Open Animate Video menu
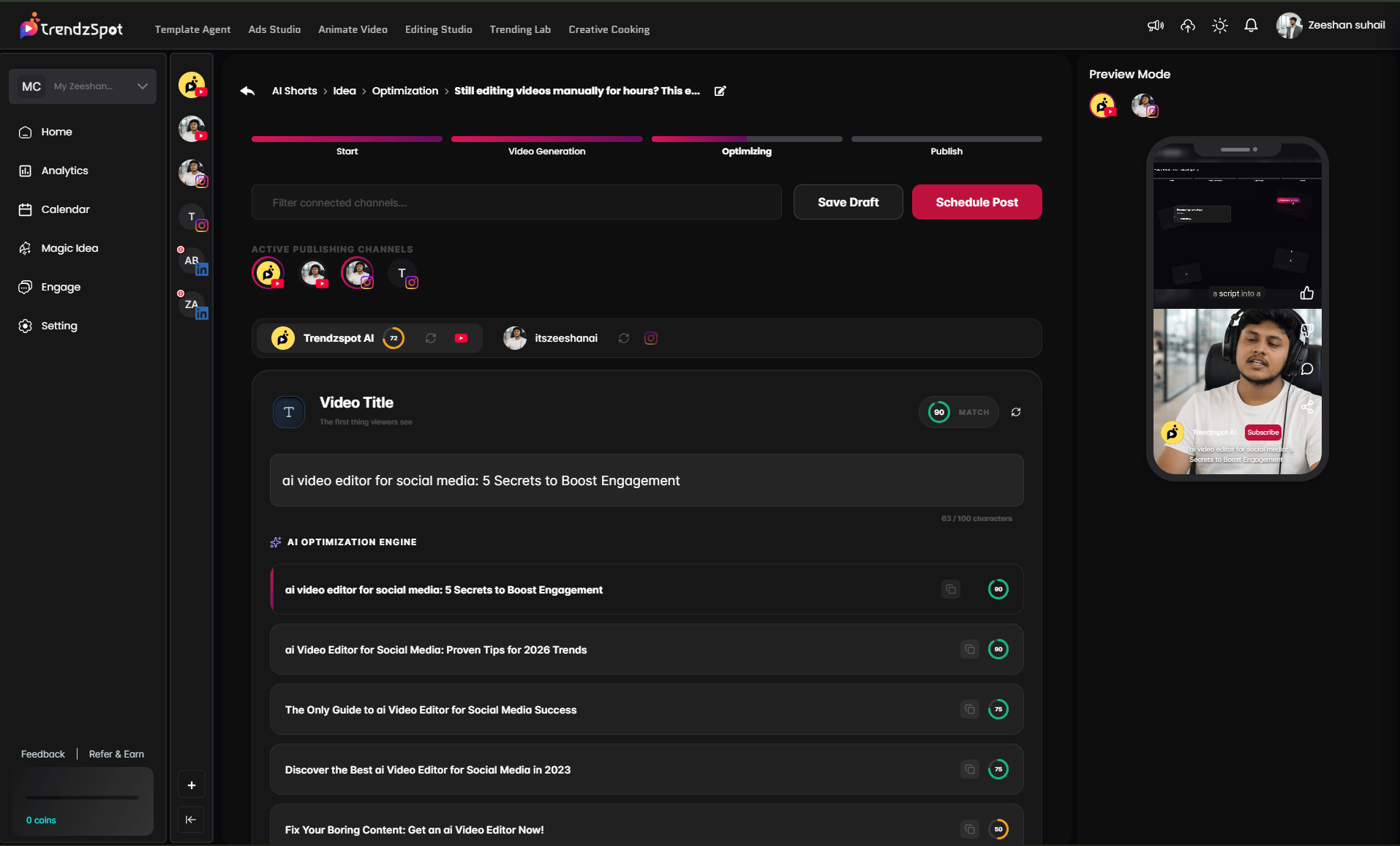Viewport: 1400px width, 846px height. click(x=353, y=29)
